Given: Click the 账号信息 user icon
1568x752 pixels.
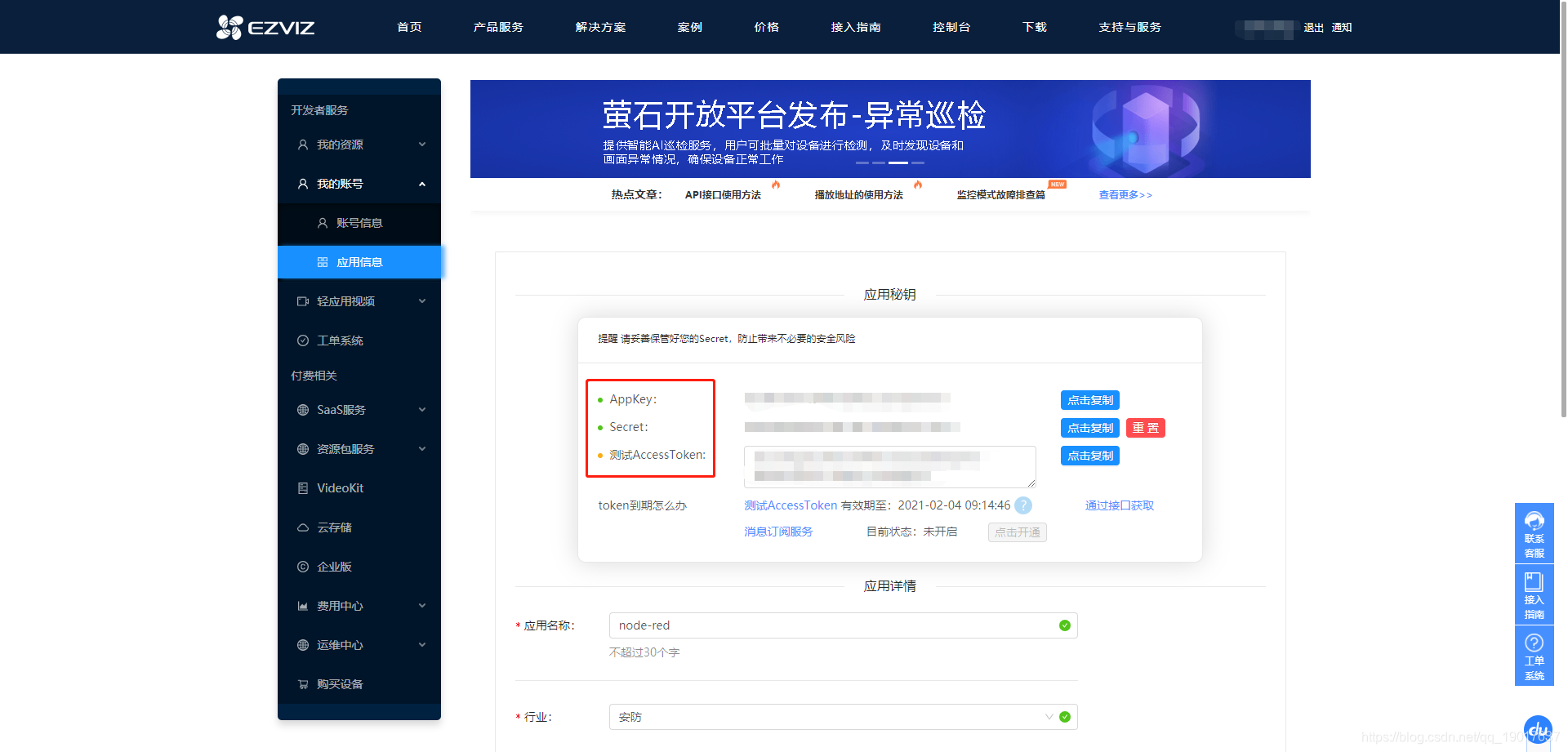Looking at the screenshot, I should point(323,223).
